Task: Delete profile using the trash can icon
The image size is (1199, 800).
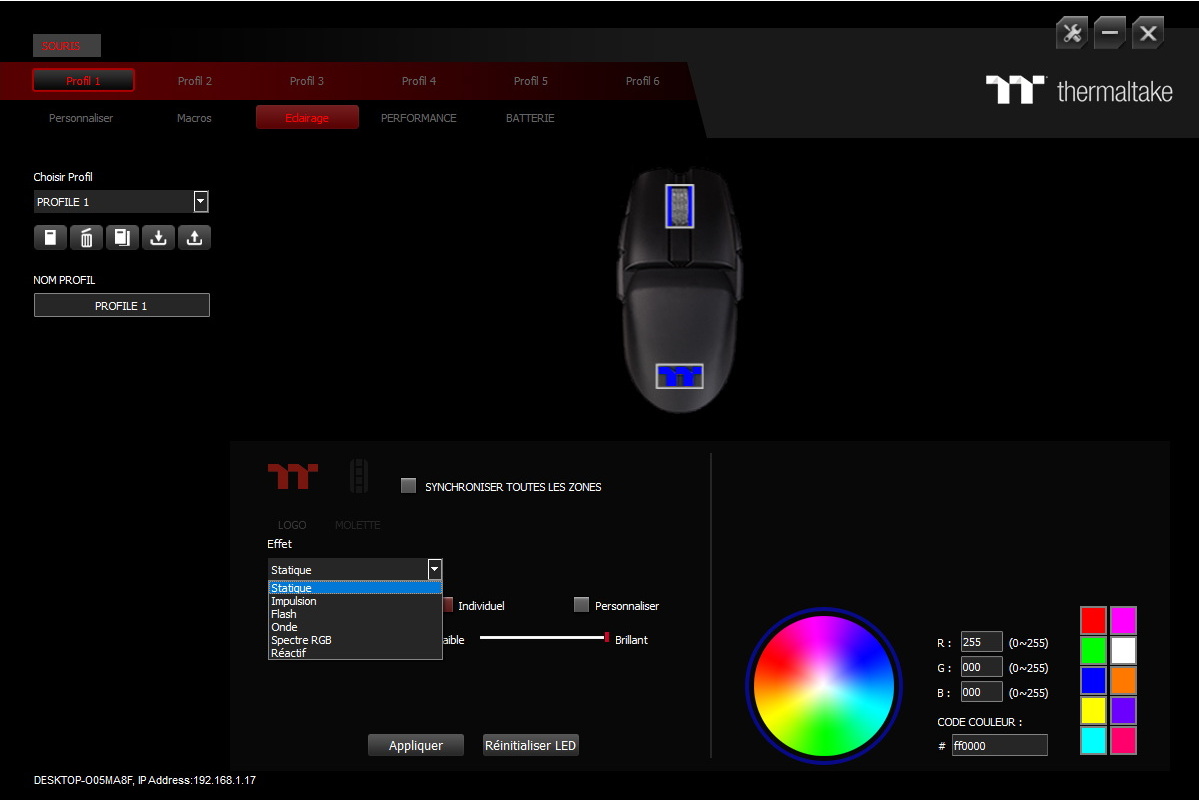Action: point(86,238)
